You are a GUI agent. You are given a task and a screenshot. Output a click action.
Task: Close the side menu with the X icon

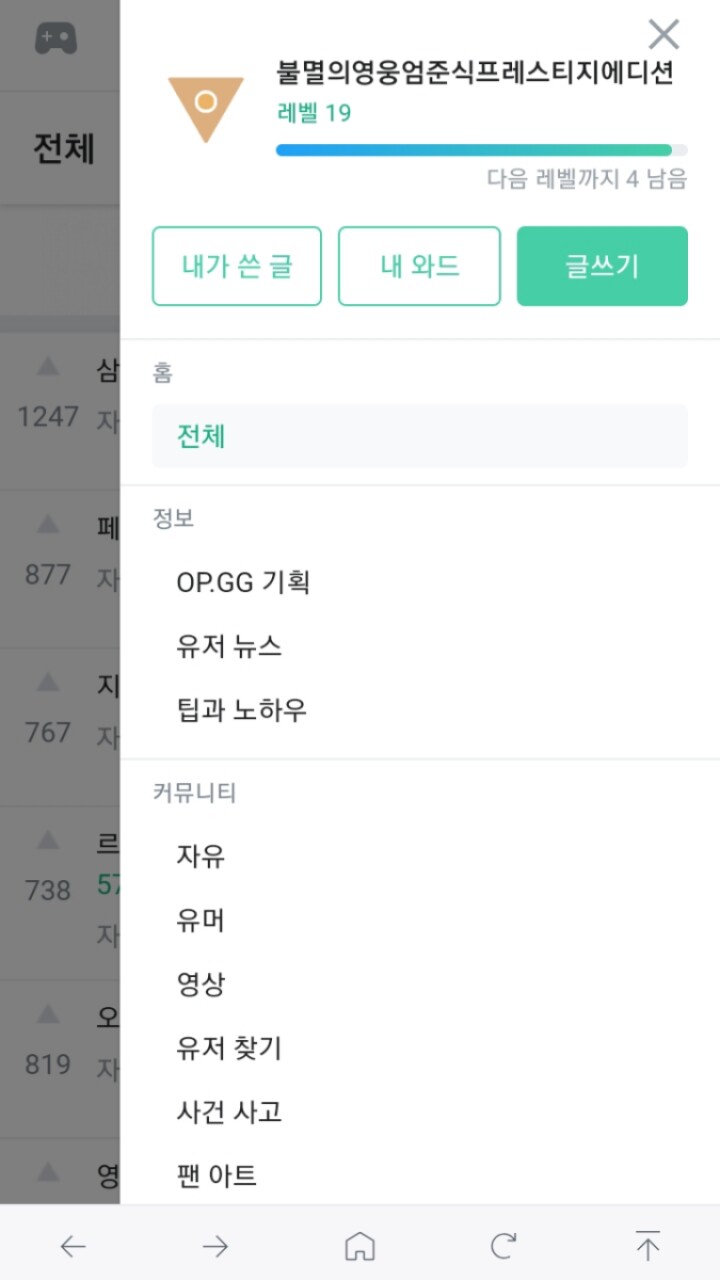[x=664, y=35]
